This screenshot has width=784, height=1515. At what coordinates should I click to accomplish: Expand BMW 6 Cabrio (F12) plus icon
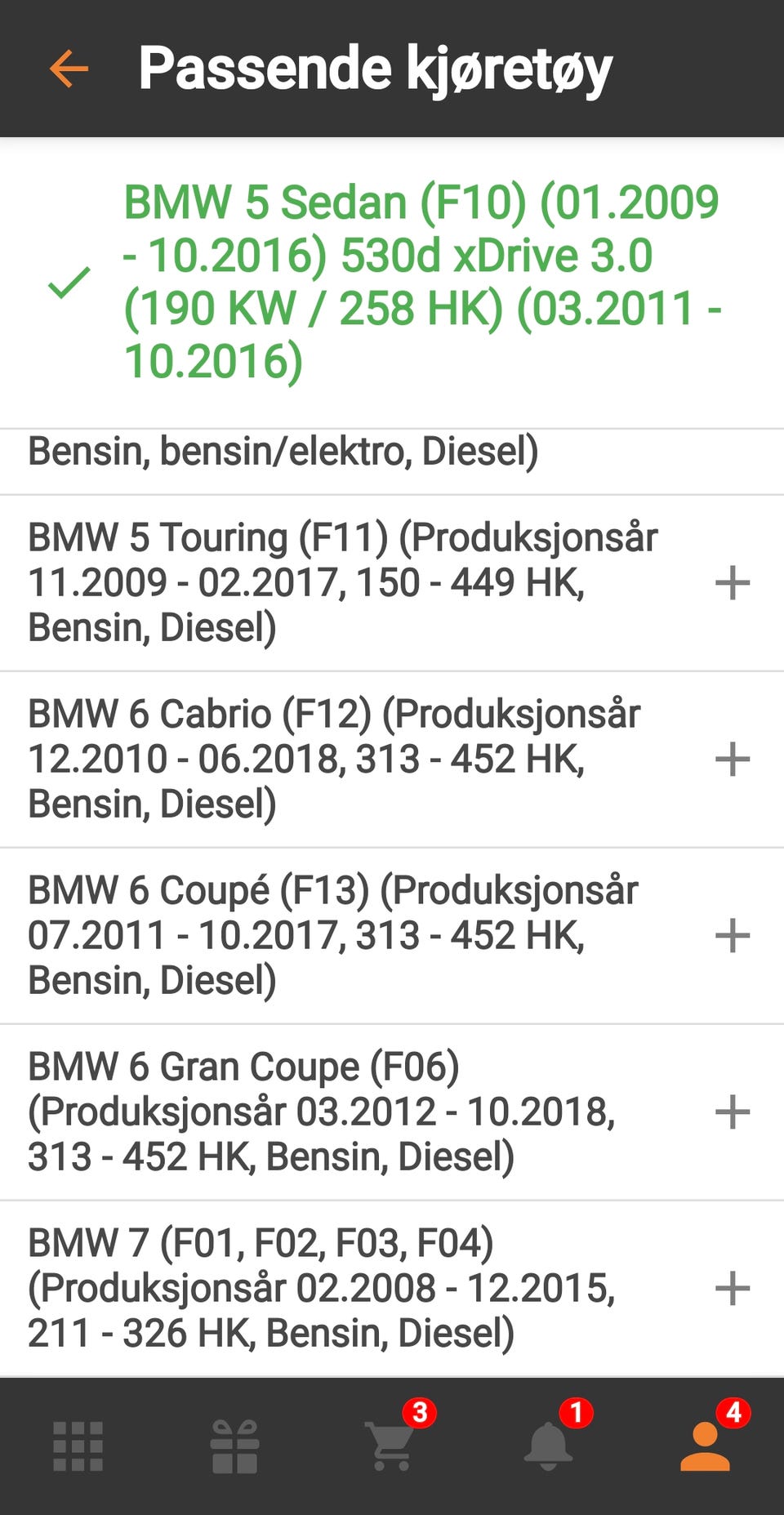732,760
